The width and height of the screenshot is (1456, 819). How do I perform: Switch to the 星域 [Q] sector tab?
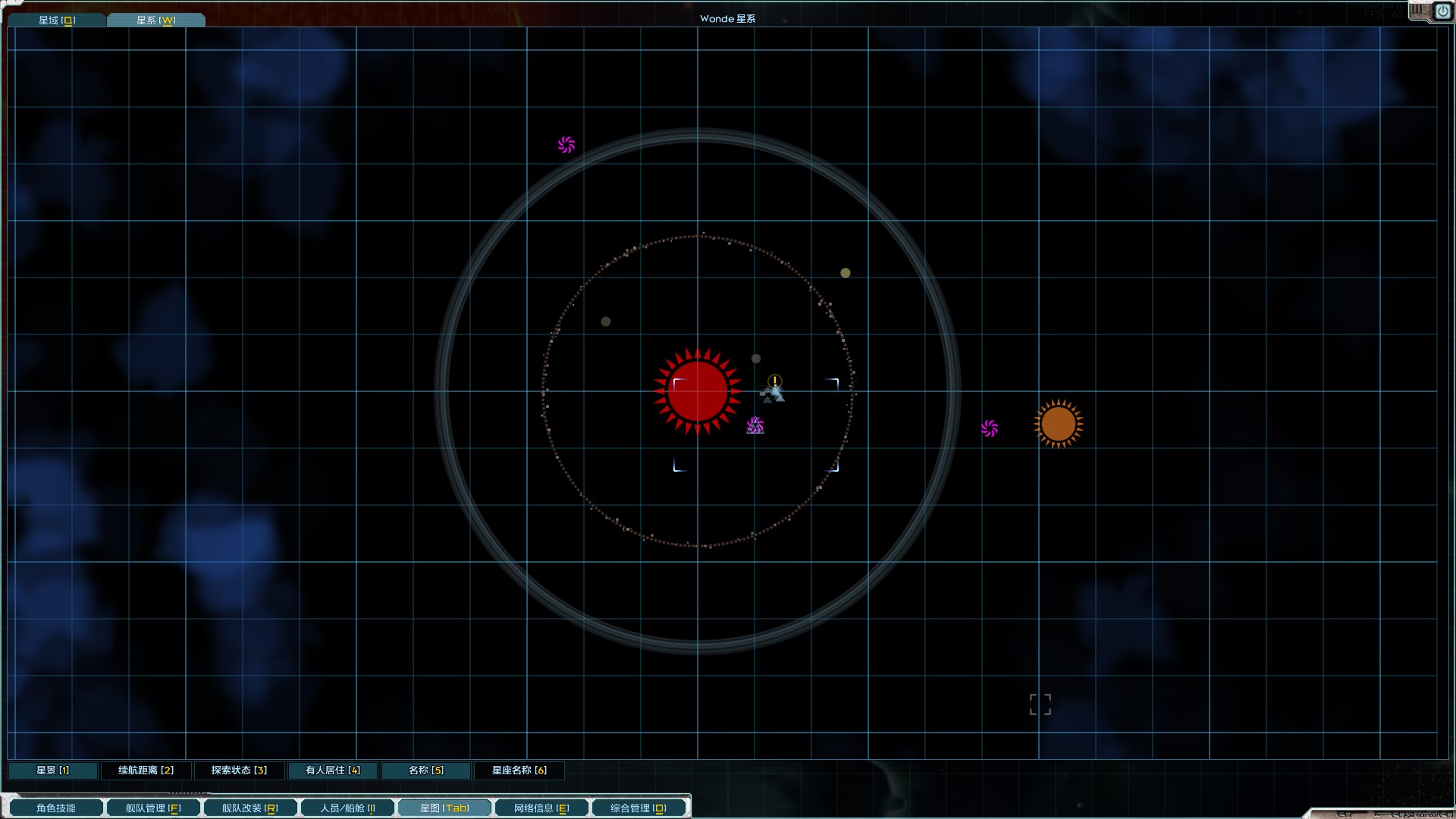57,20
